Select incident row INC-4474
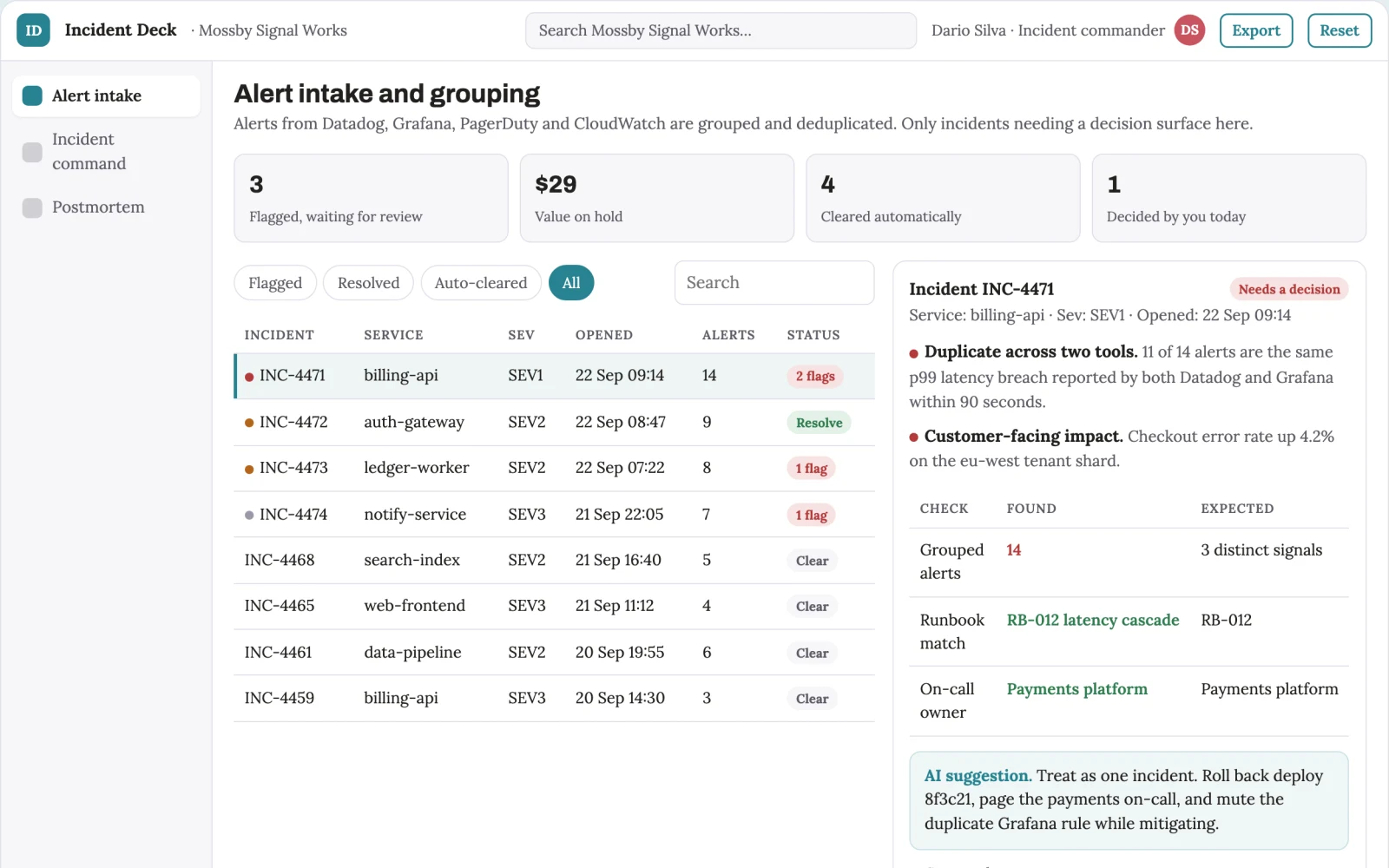Viewport: 1389px width, 868px height. 554,515
